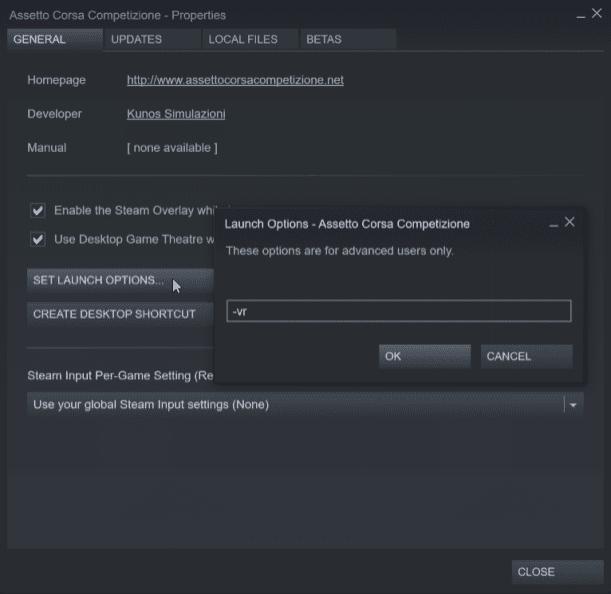Click the Properties window title text
The image size is (611, 594).
coord(118,15)
